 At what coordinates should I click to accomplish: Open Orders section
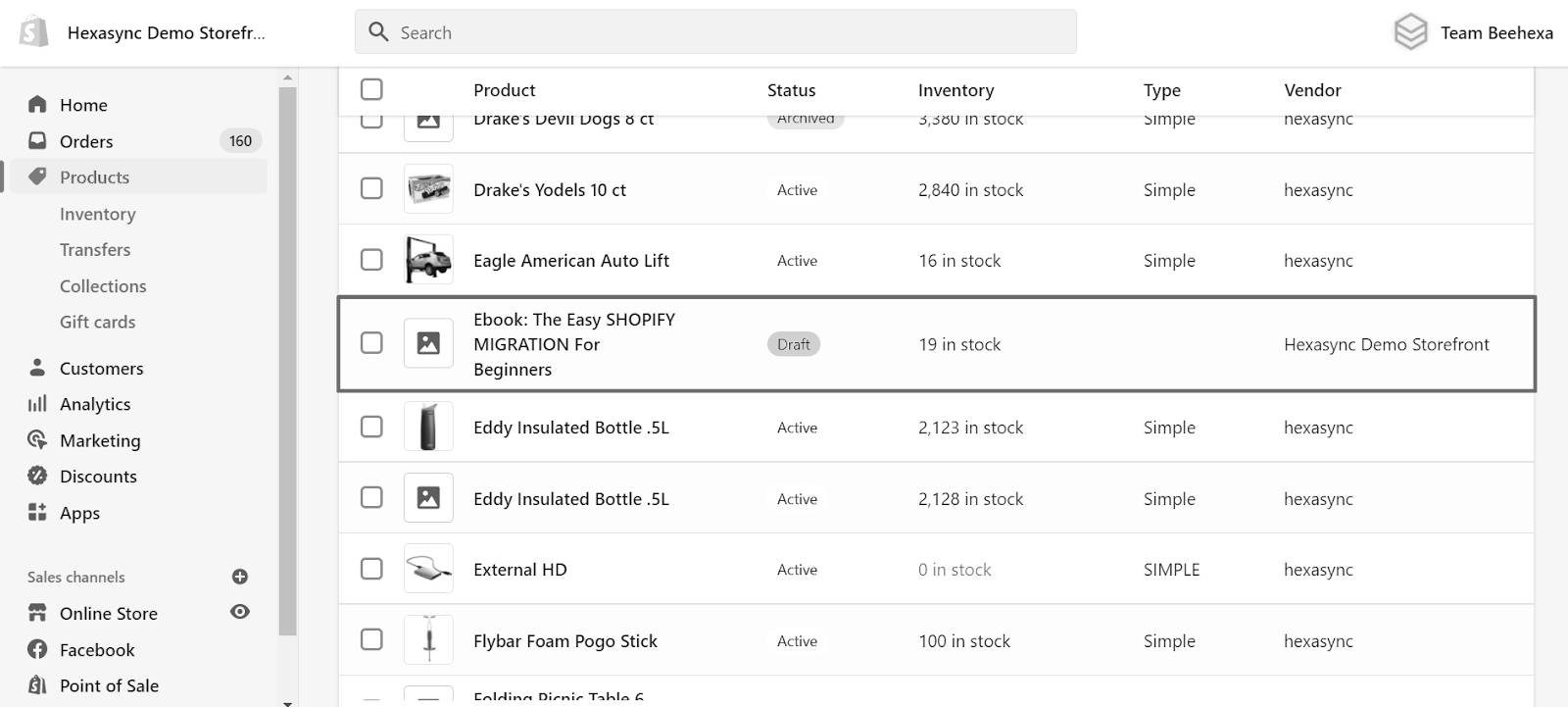coord(86,141)
